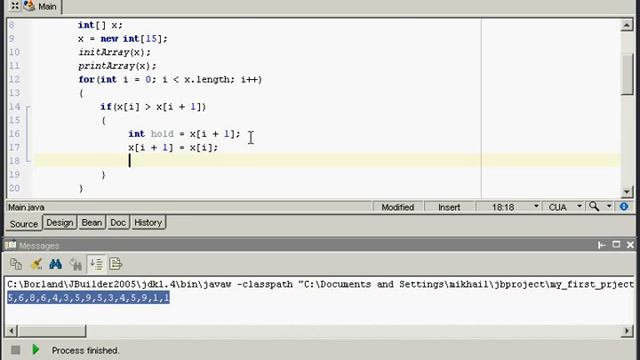Click the Insert mode indicator

coord(449,207)
